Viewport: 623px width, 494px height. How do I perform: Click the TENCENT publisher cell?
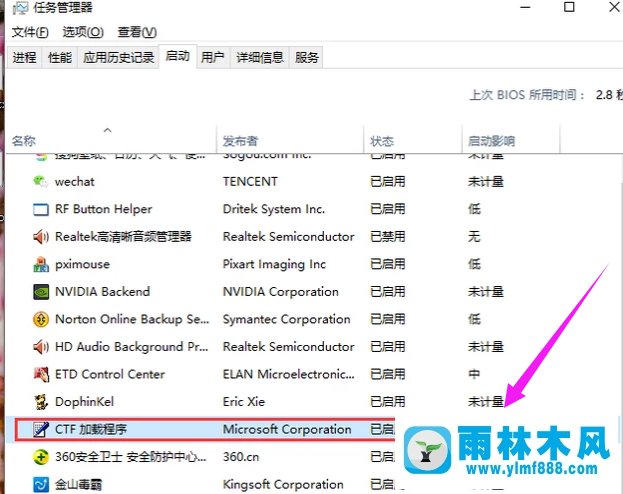point(250,182)
